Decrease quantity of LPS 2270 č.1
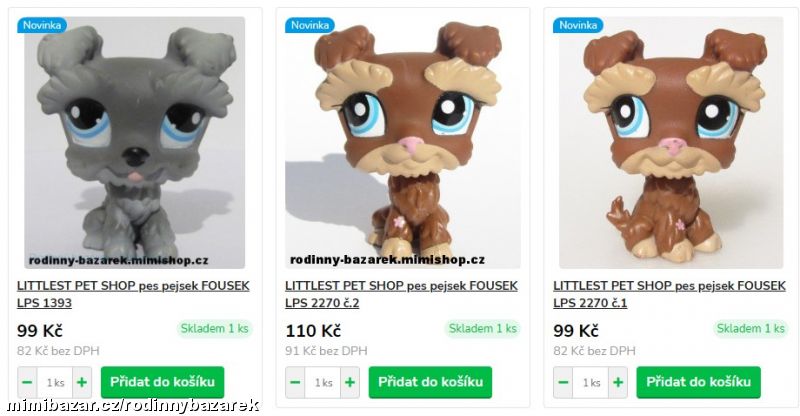800x416 pixels. (563, 382)
